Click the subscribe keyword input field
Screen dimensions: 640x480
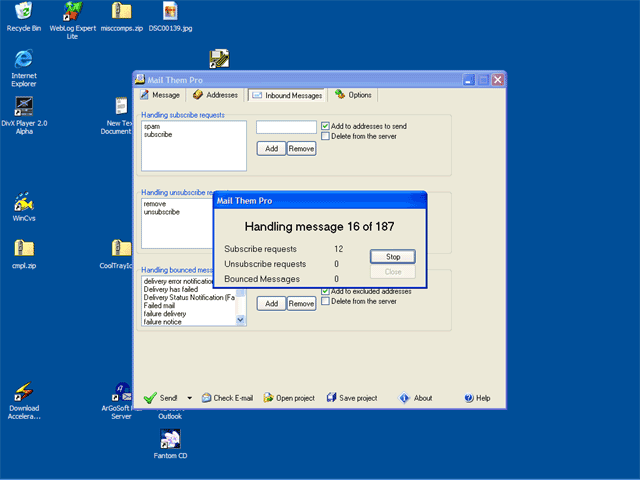click(286, 127)
